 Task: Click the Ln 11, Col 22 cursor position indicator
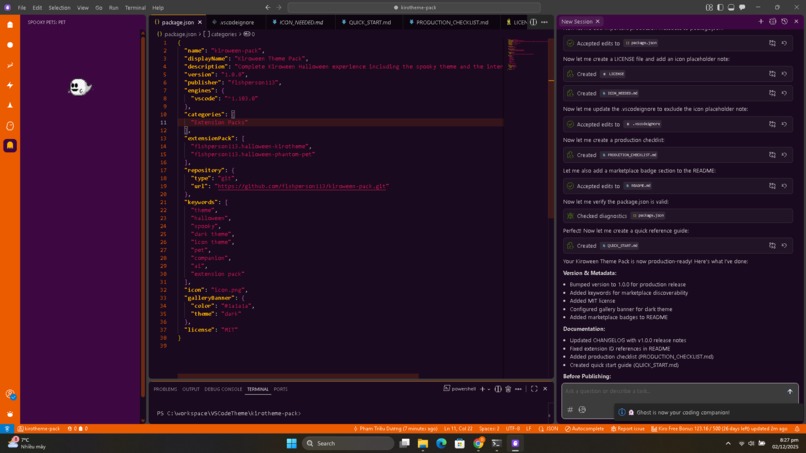[x=458, y=428]
